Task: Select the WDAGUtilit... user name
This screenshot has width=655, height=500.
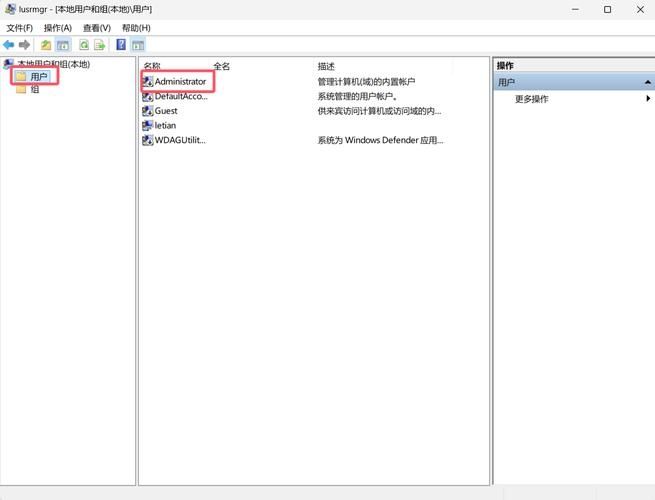Action: coord(180,140)
